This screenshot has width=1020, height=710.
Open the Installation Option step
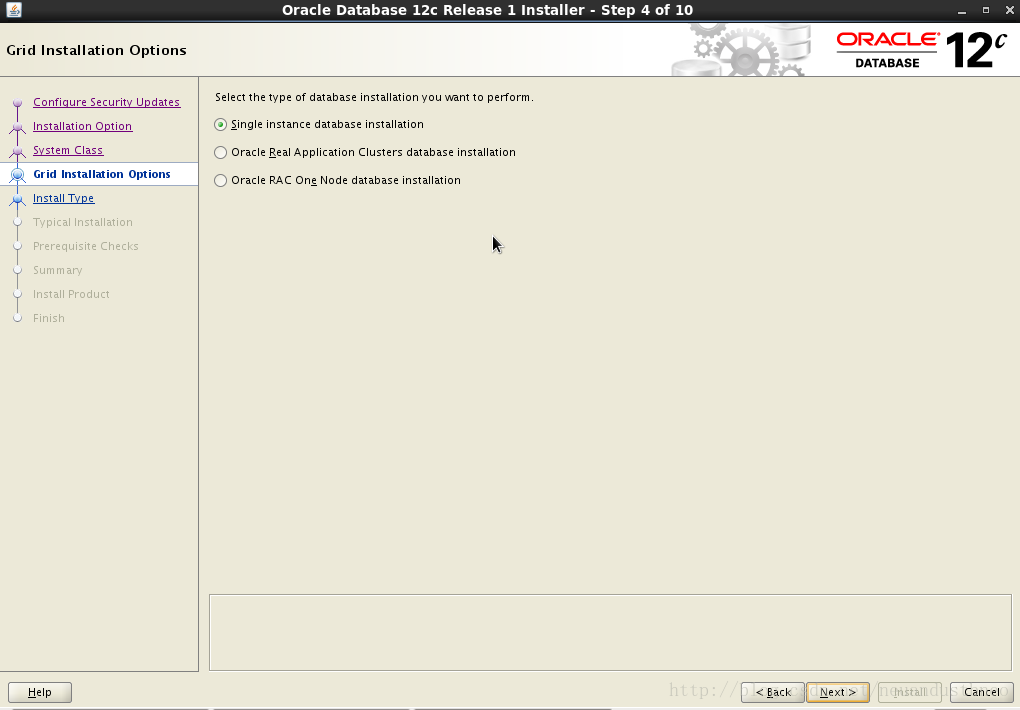click(x=83, y=126)
